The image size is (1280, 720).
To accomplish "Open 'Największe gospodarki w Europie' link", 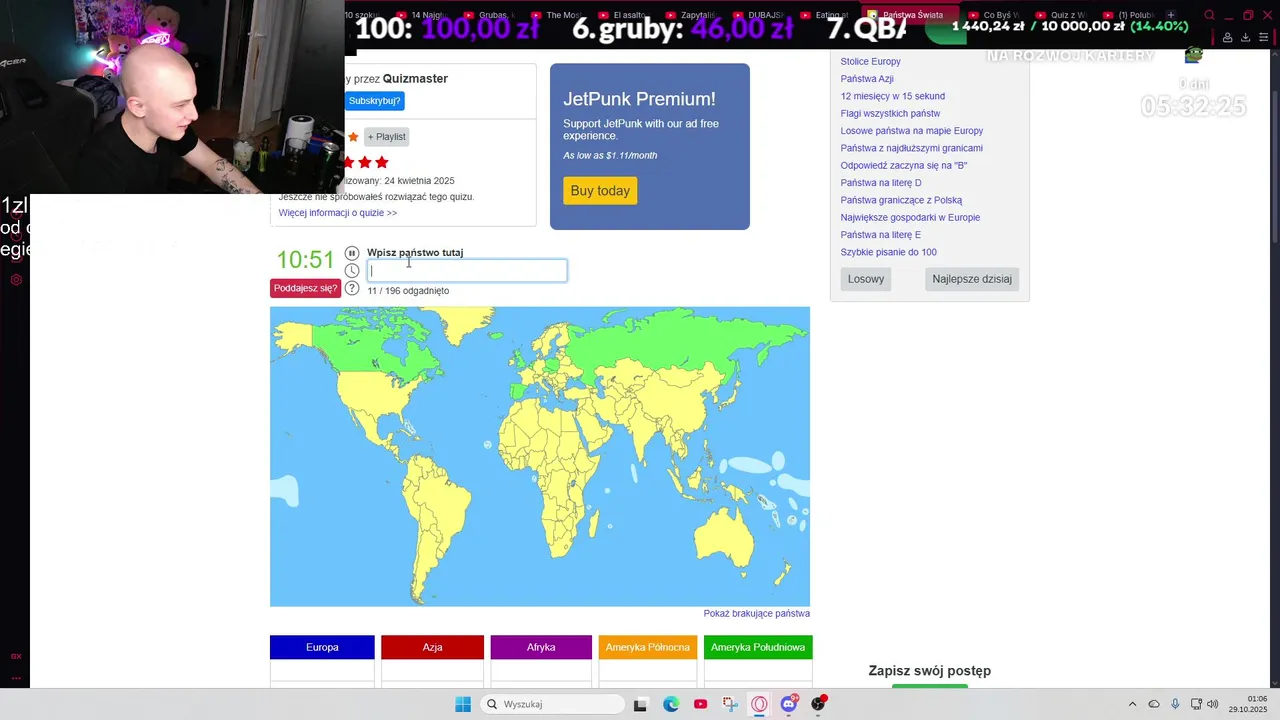I will pyautogui.click(x=910, y=218).
